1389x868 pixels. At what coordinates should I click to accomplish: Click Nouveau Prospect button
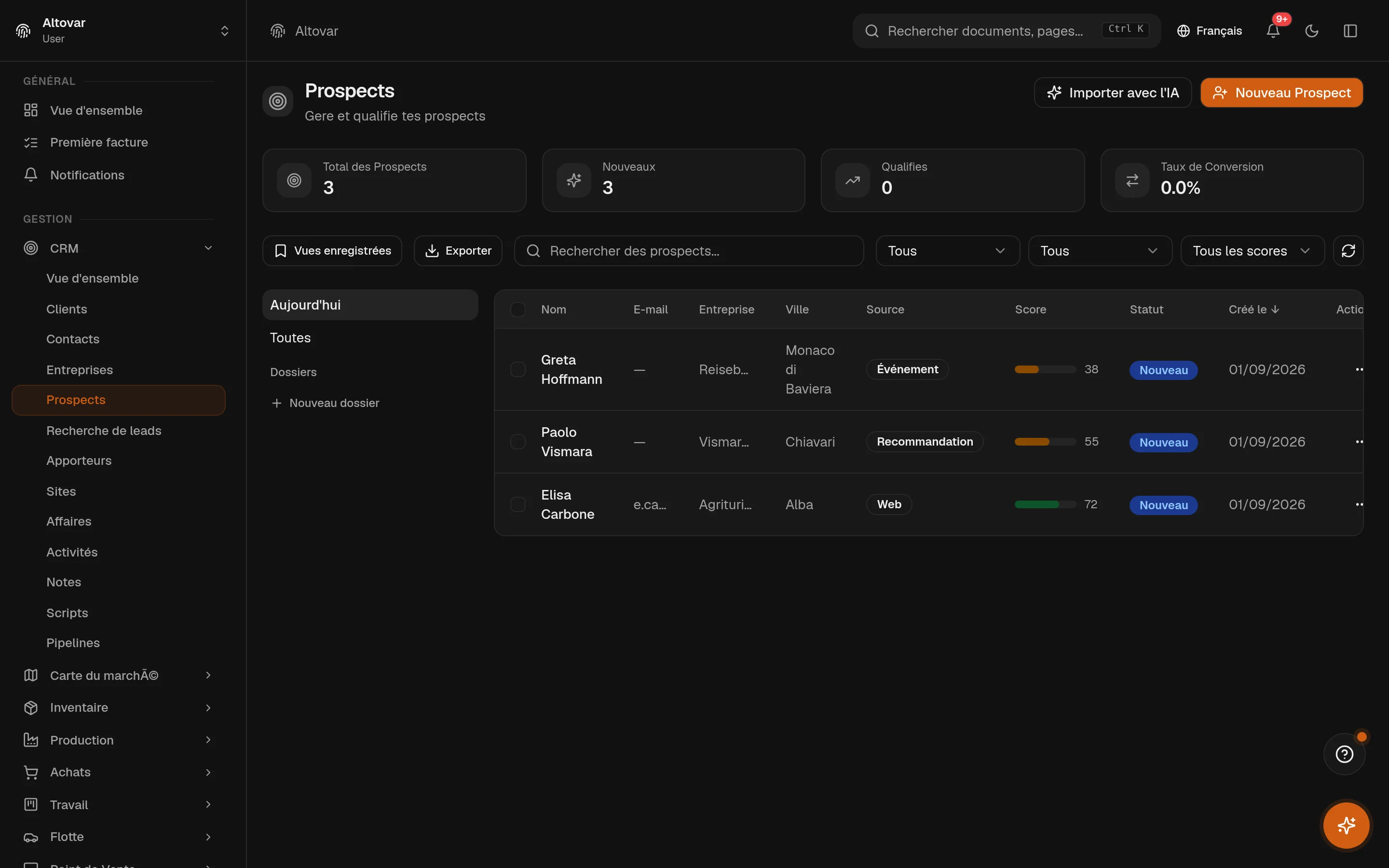(1281, 93)
